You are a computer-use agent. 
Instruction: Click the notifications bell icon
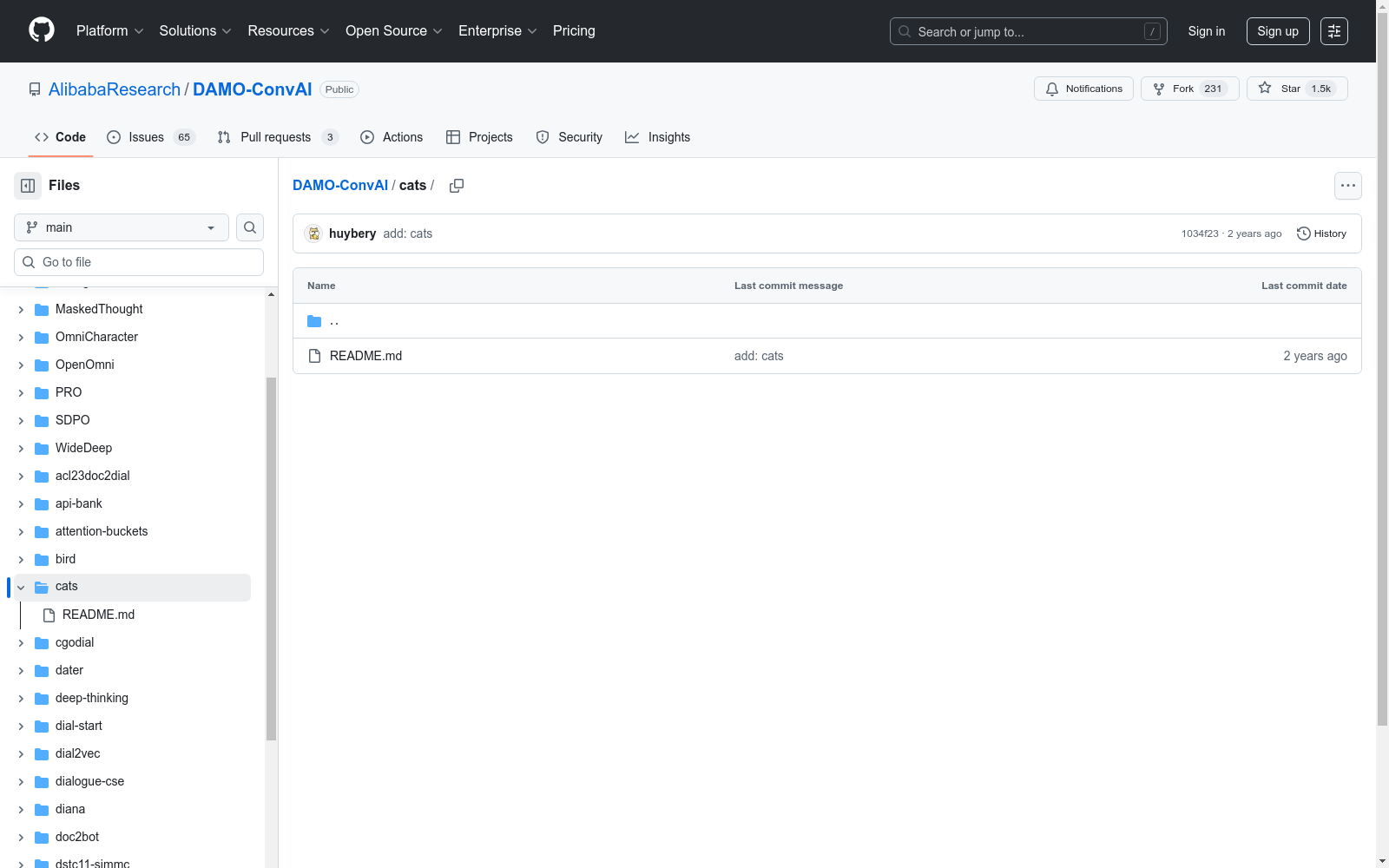[1052, 89]
